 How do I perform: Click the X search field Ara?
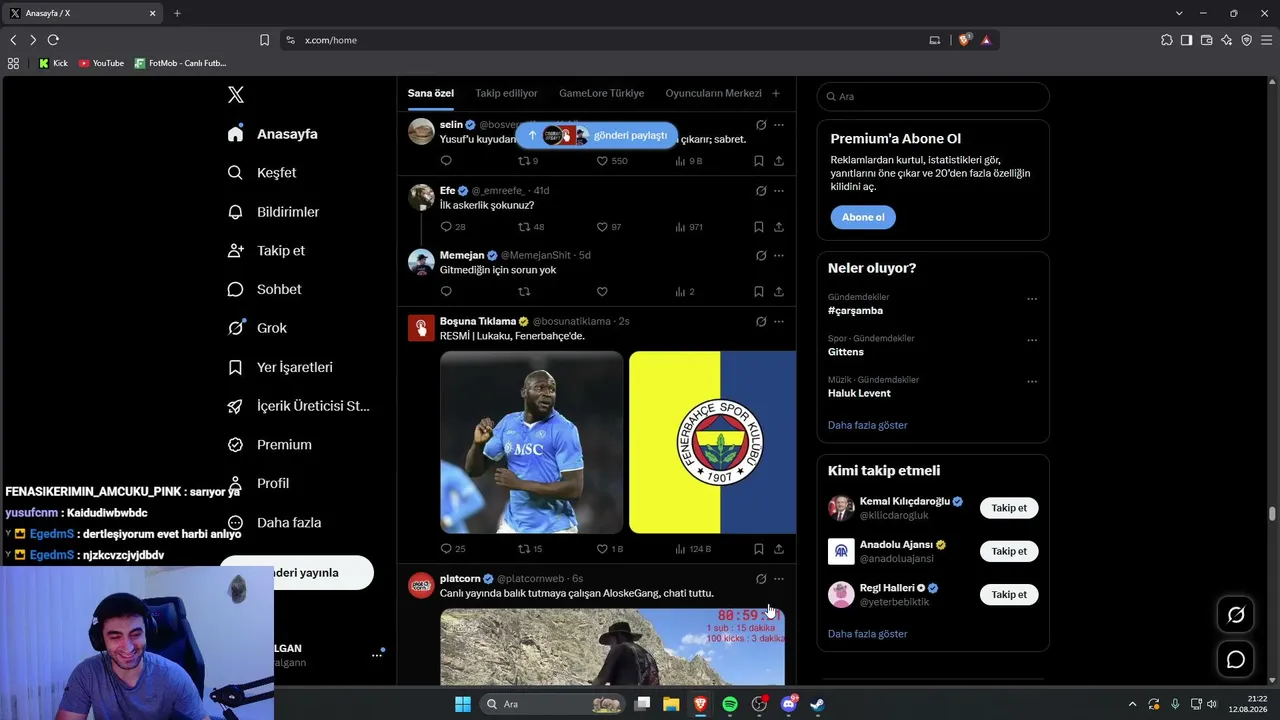coord(933,96)
